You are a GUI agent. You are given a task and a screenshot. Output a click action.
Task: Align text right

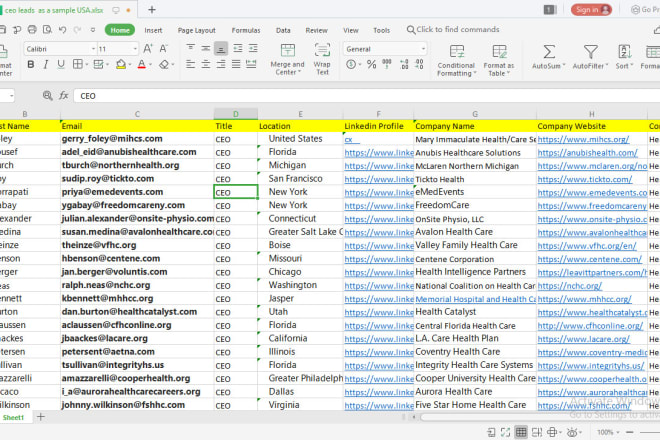pos(221,64)
